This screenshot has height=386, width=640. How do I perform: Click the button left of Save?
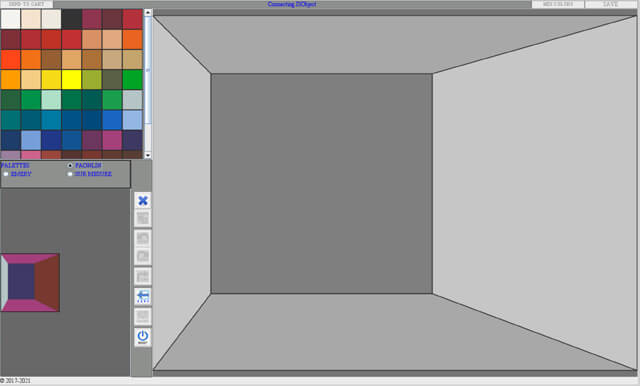tap(558, 4)
